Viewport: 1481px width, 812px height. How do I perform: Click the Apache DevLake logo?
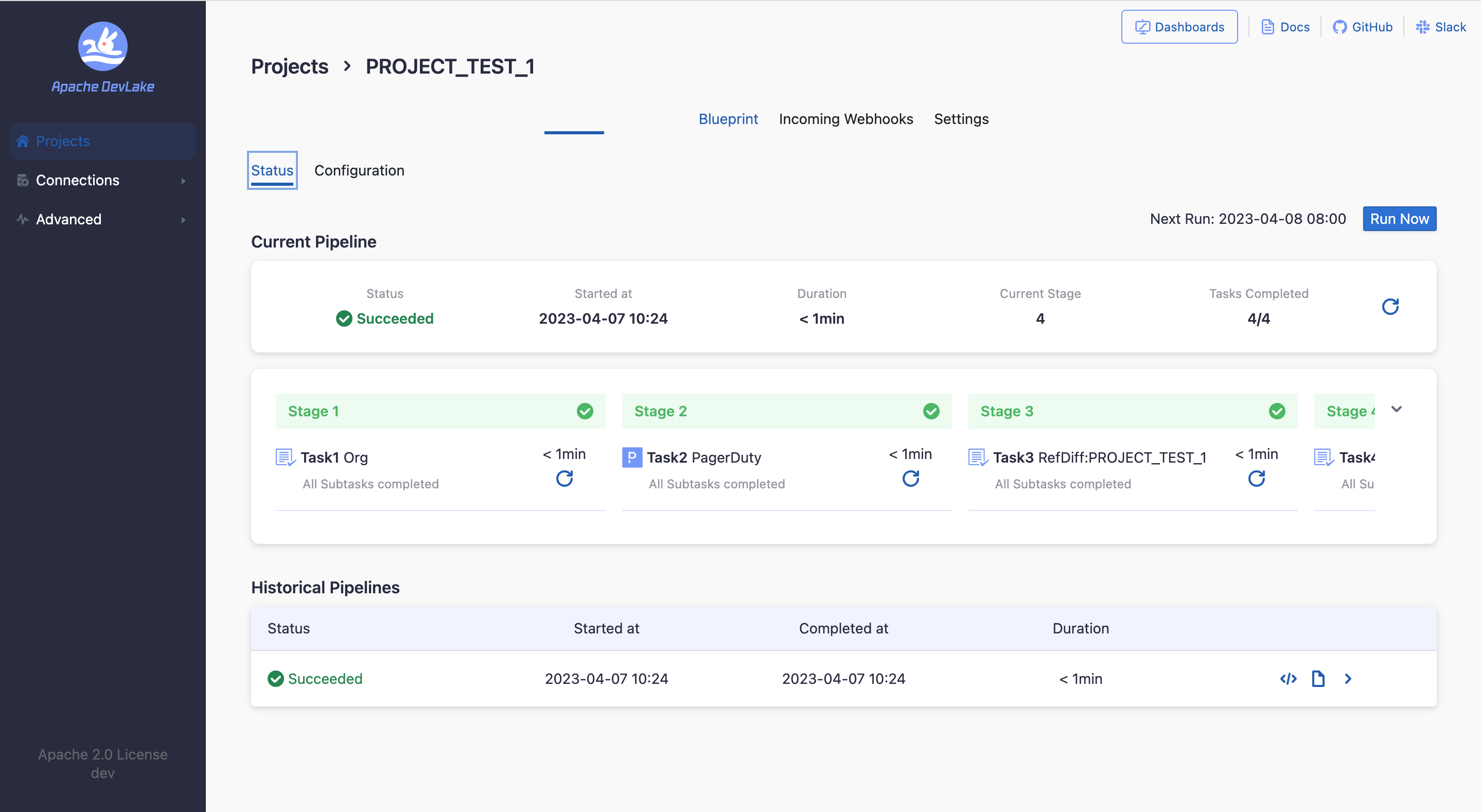click(102, 58)
